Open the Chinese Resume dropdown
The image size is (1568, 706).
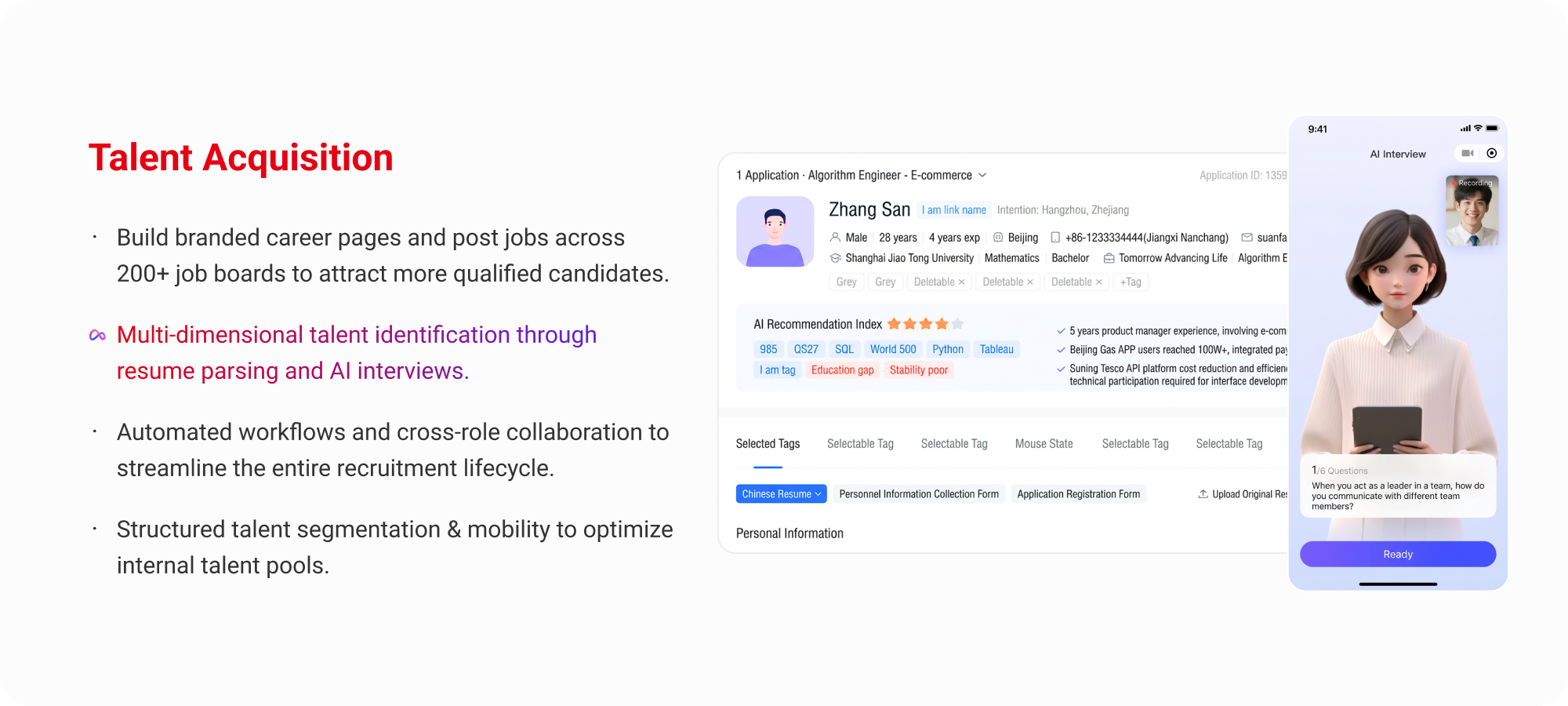click(781, 494)
